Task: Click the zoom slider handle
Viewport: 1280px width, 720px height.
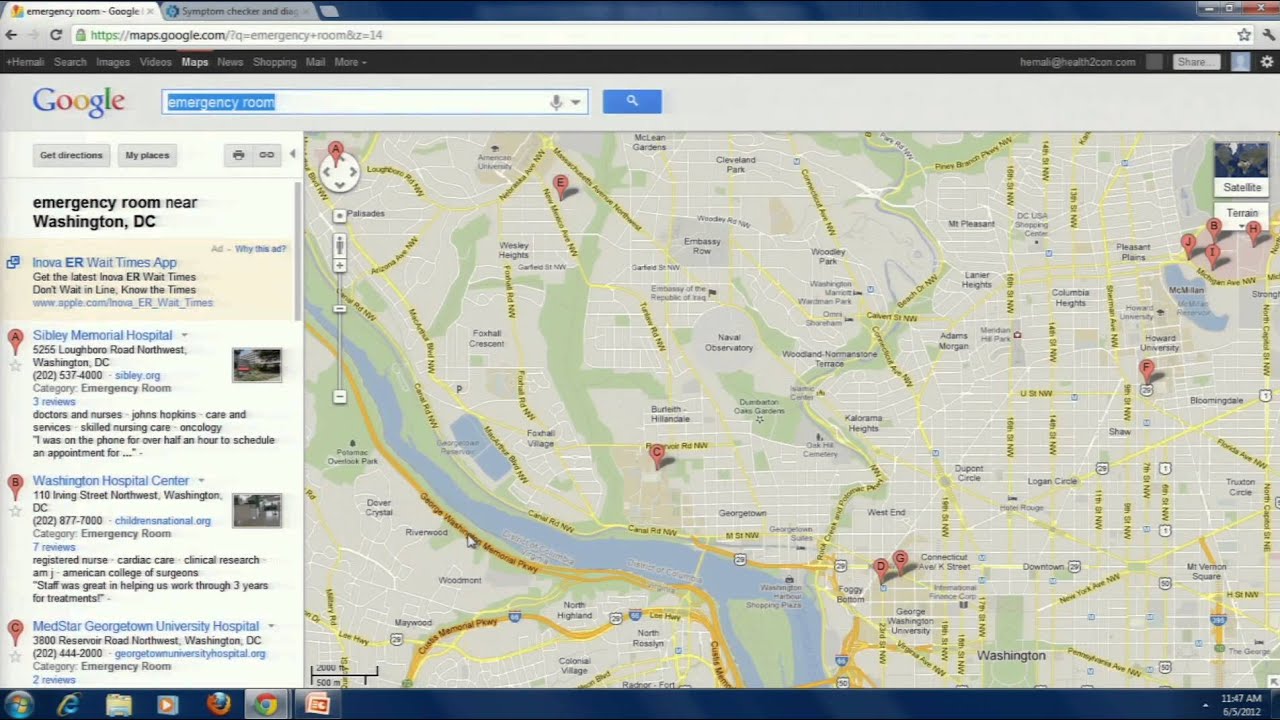Action: coord(340,309)
